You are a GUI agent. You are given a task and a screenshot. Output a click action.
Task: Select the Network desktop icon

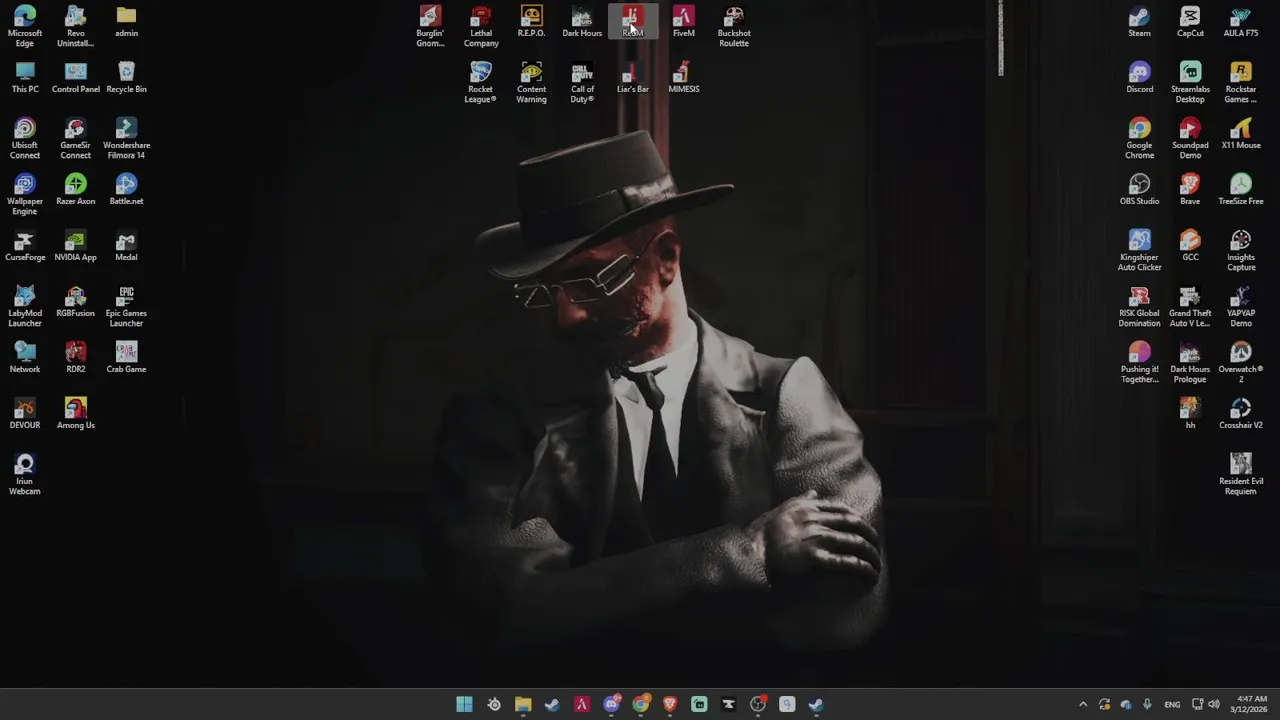(25, 358)
